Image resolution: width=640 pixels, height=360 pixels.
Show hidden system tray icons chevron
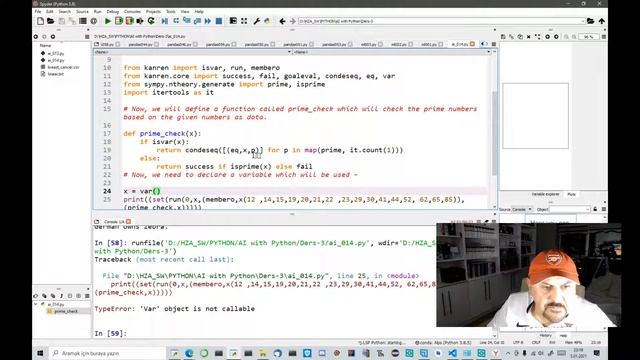[x=508, y=353]
